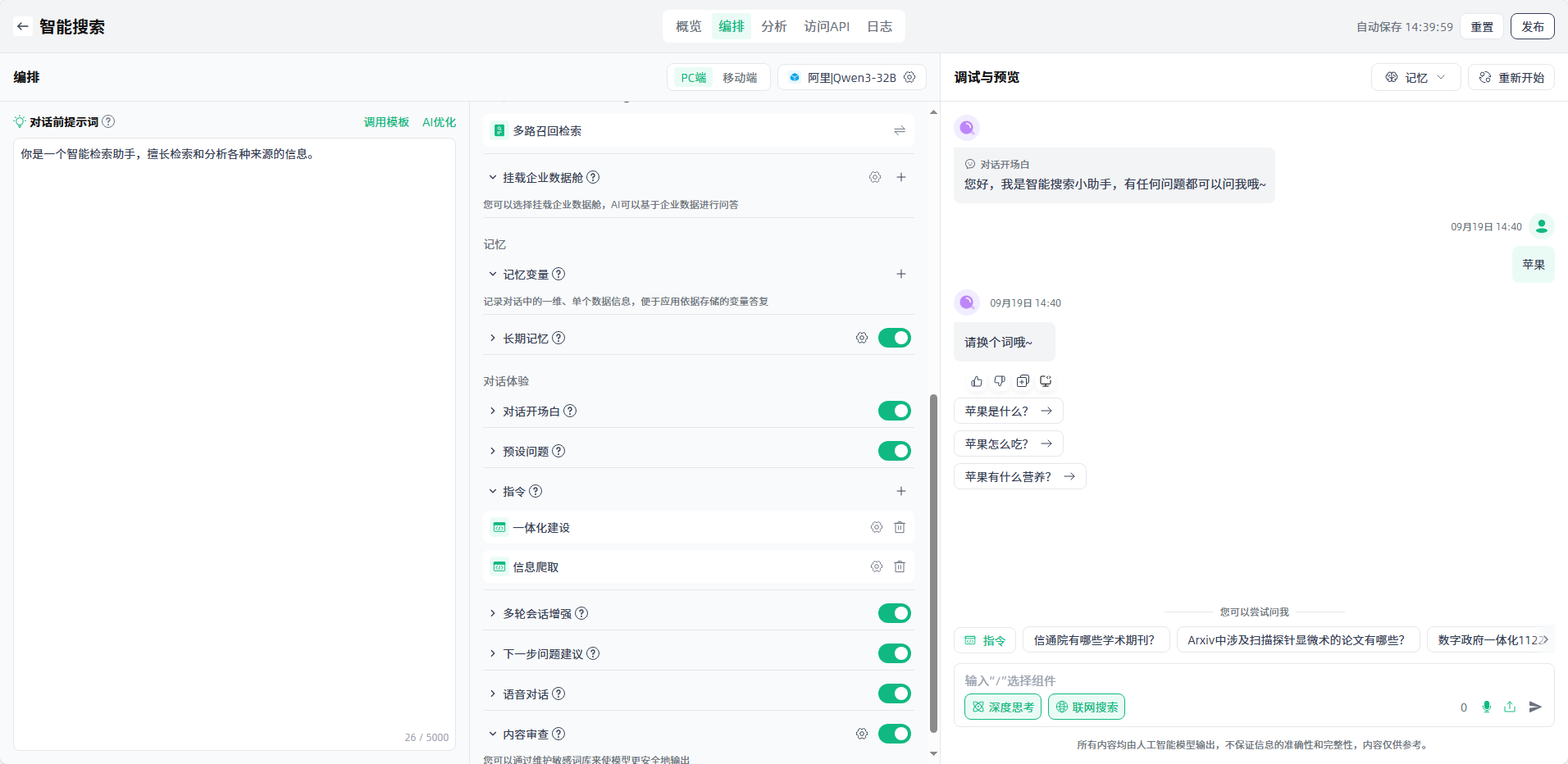Click the thumbs down icon on reply
This screenshot has height=764, width=1568.
(x=999, y=381)
